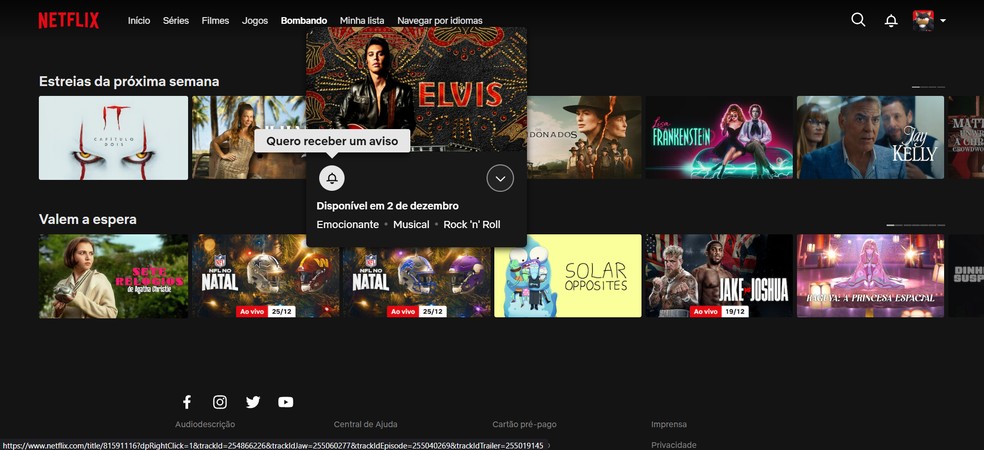Open Netflix YouTube icon
984x450 pixels.
[x=286, y=402]
